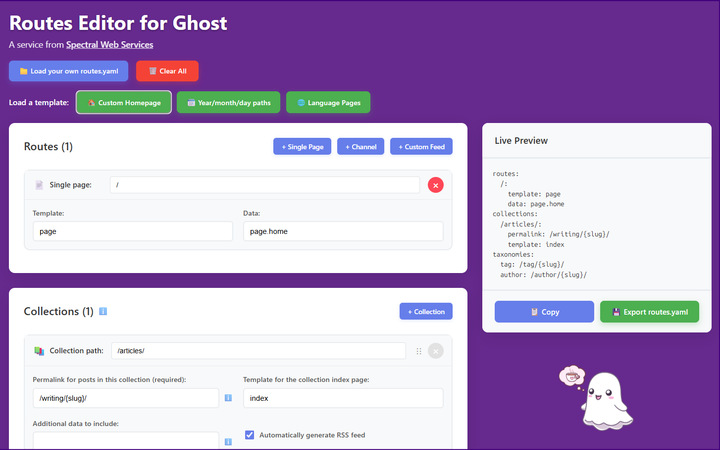Viewport: 720px width, 450px height.
Task: Uncheck Automatically generate RSS feed
Action: coord(249,435)
